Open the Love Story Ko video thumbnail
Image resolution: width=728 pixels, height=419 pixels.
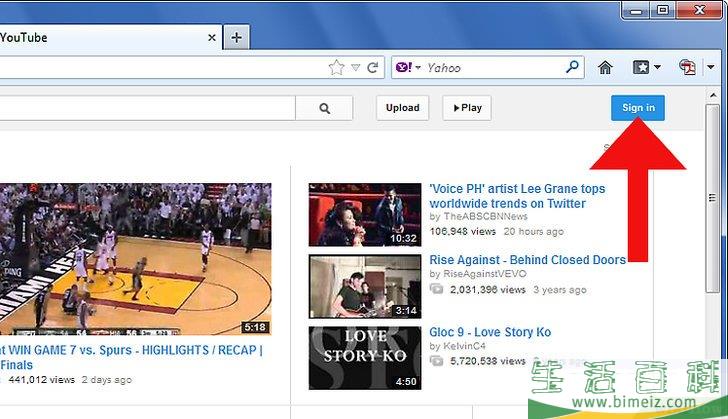tap(365, 358)
